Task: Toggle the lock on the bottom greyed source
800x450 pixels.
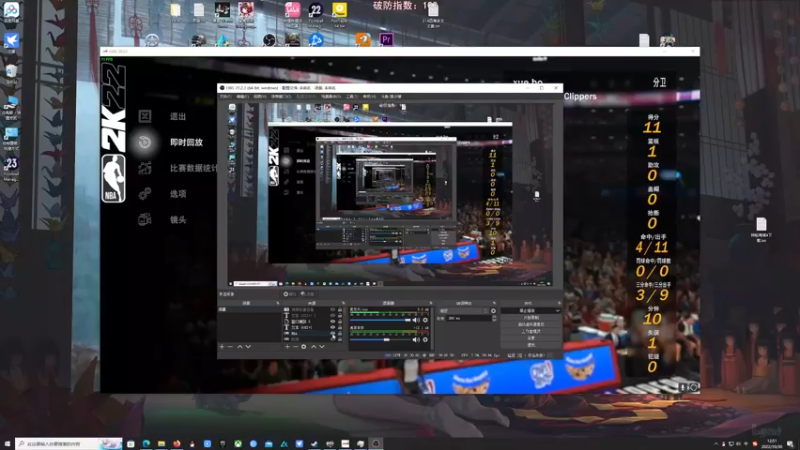Action: (x=340, y=339)
